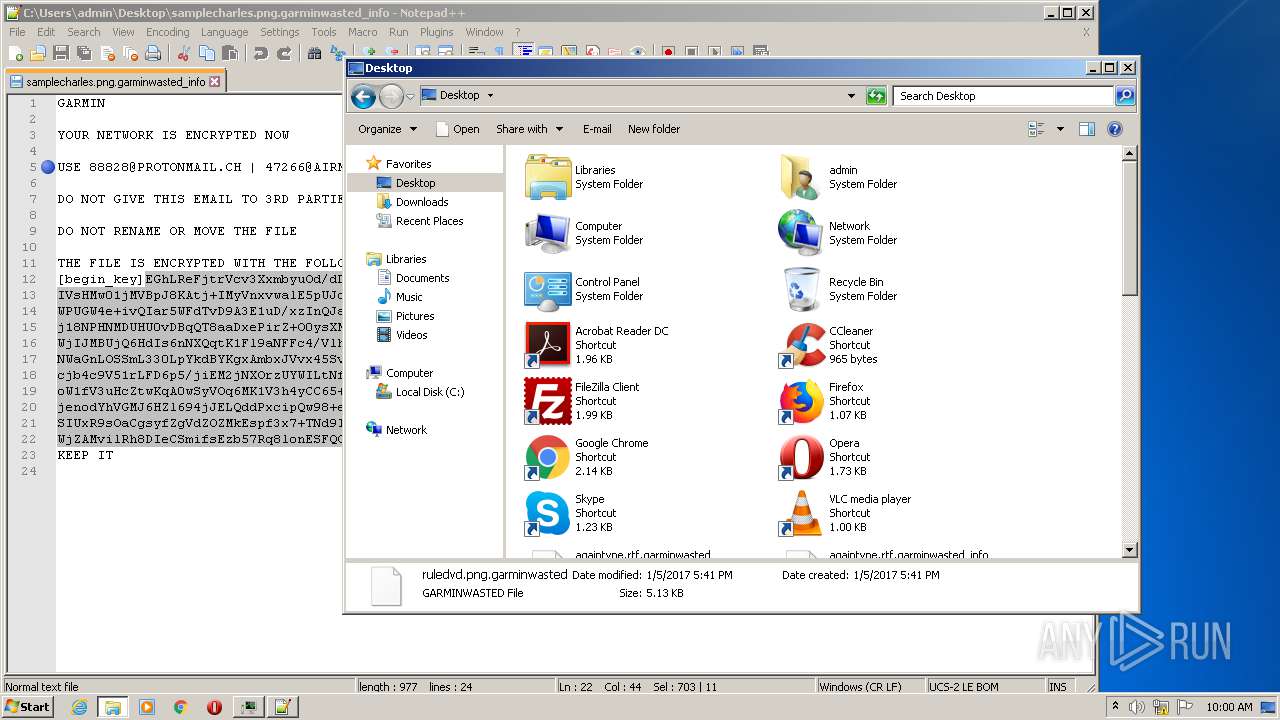Screen dimensions: 1280x720
Task: Select the Acrobat Reader DC shortcut
Action: (548, 345)
